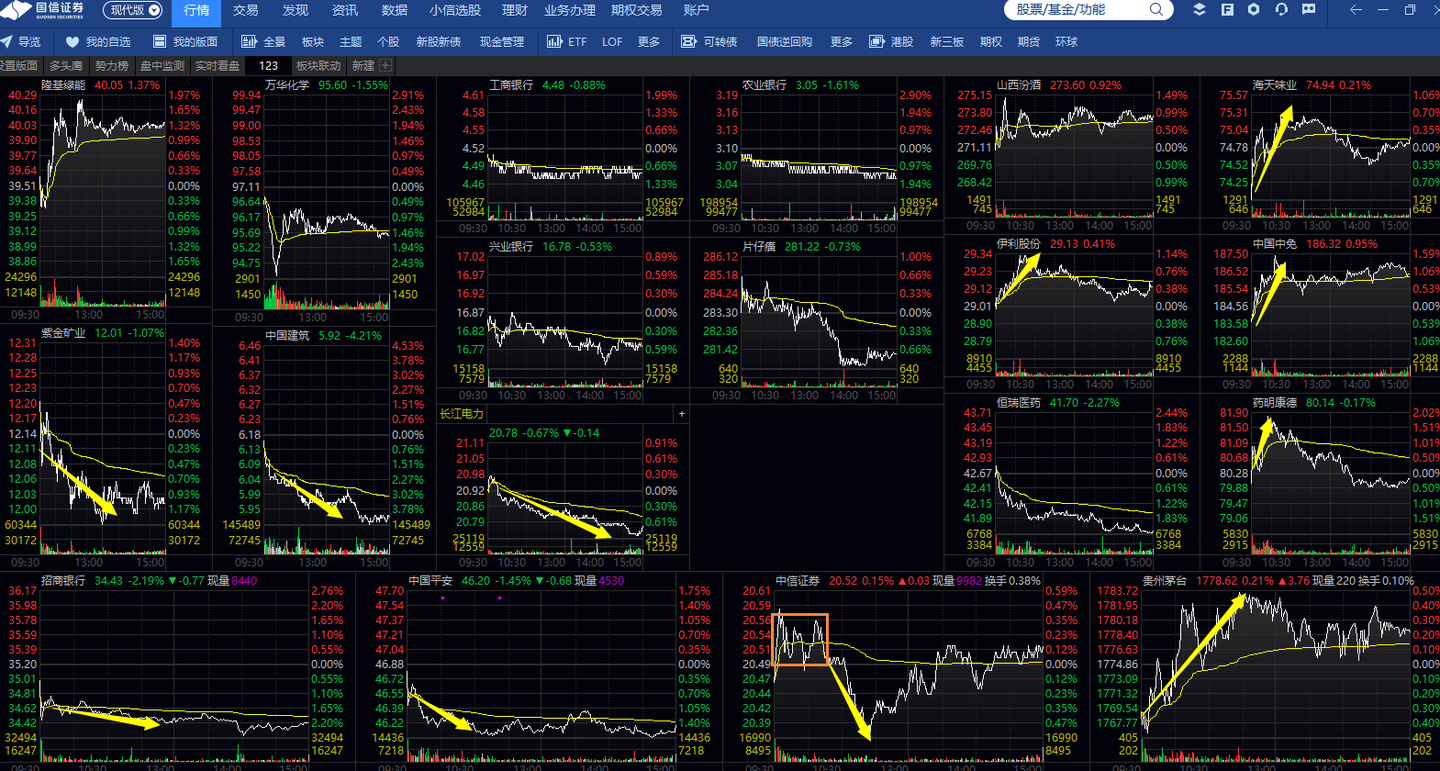
Task: Open the 期权交易 options trading menu
Action: click(x=637, y=10)
